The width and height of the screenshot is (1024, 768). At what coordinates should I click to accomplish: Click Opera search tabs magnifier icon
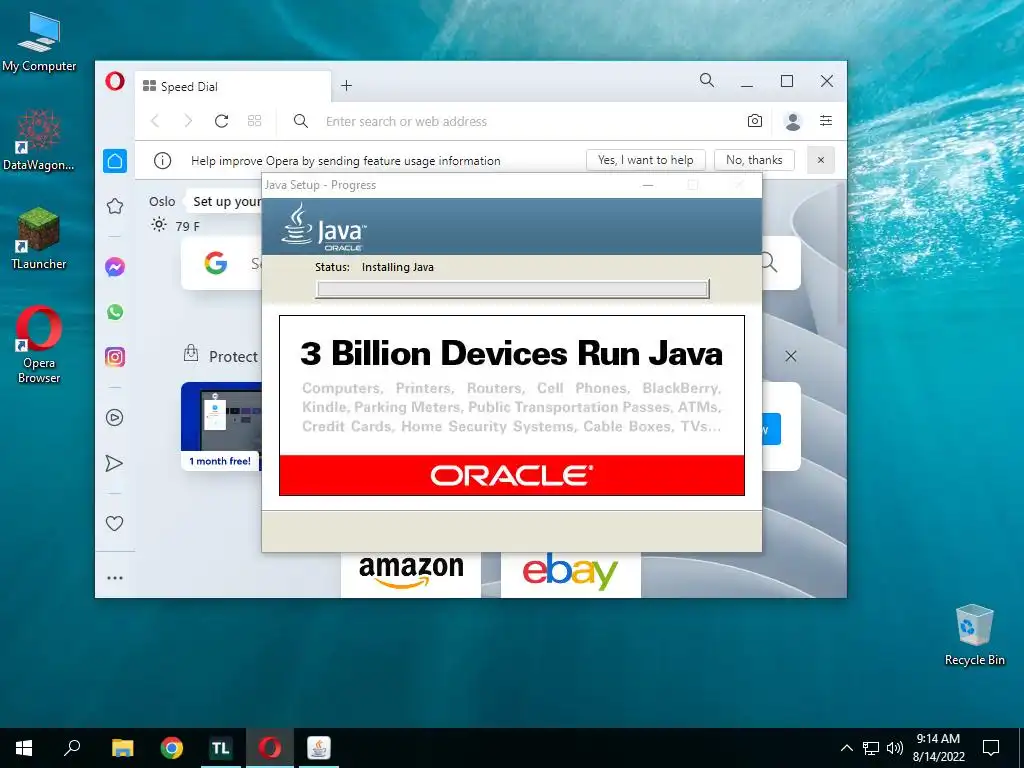click(x=707, y=80)
